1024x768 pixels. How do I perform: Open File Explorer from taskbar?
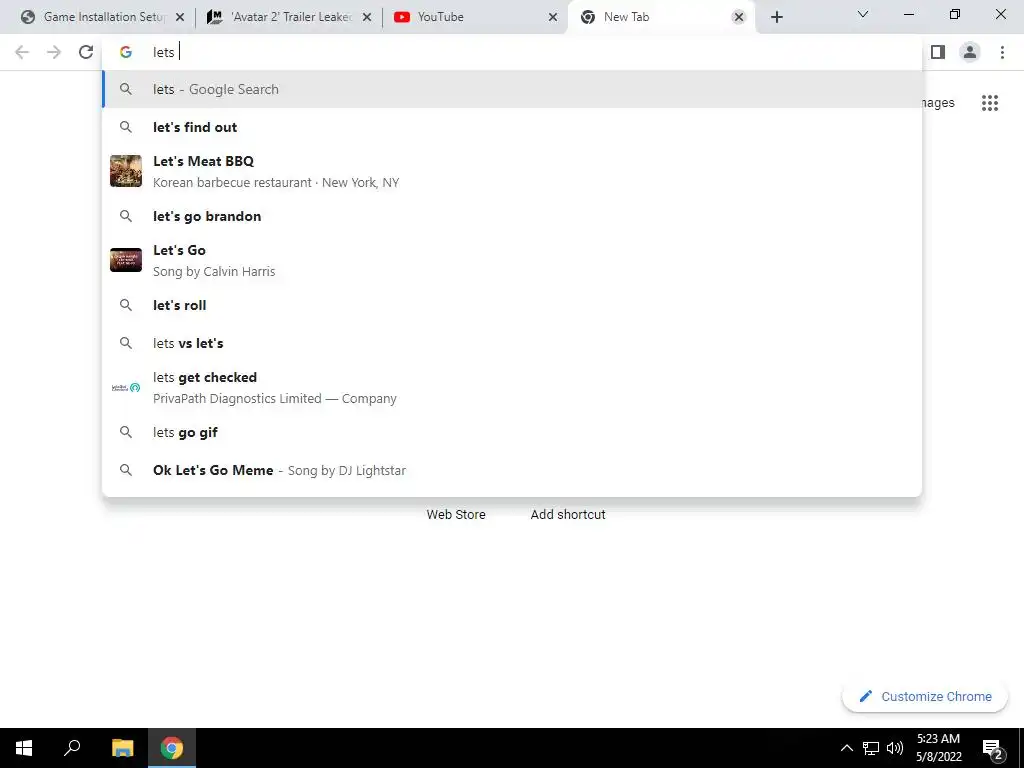122,748
